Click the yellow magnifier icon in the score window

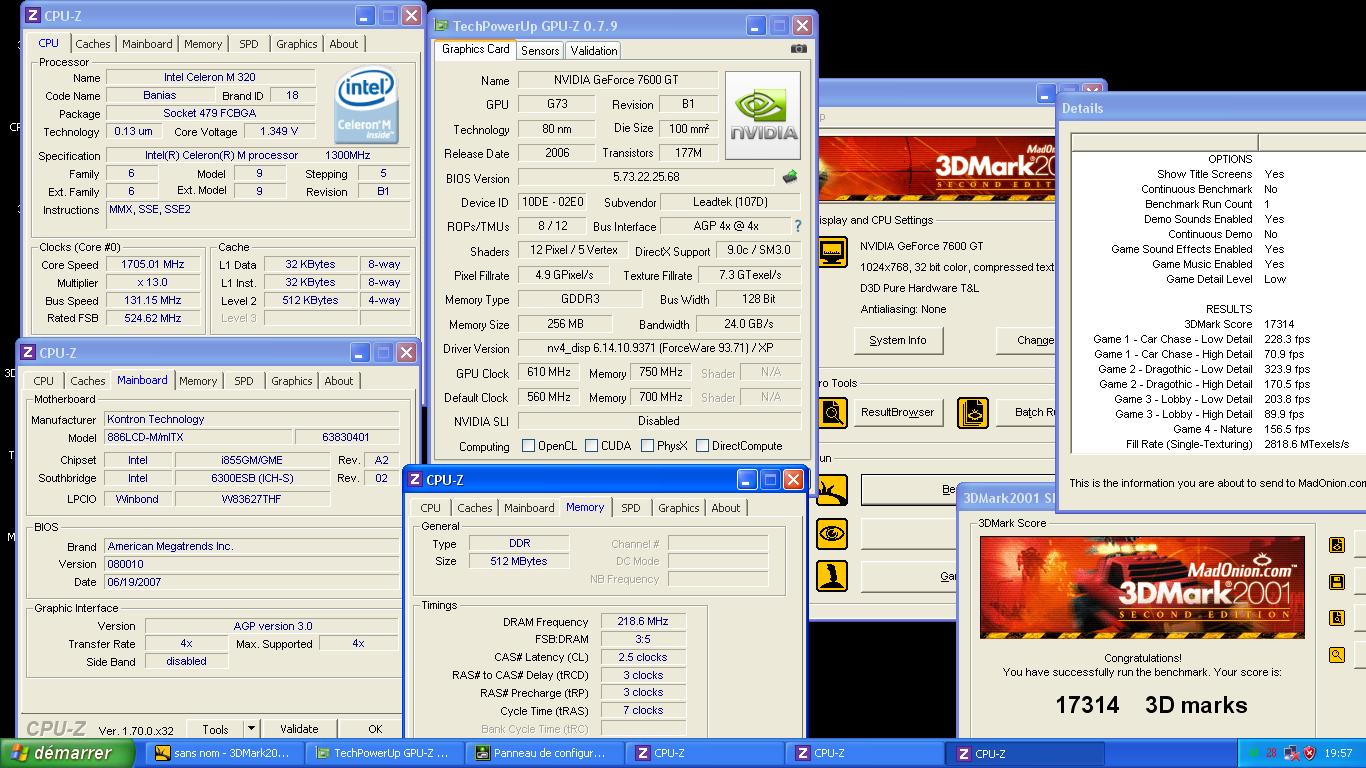(1337, 655)
